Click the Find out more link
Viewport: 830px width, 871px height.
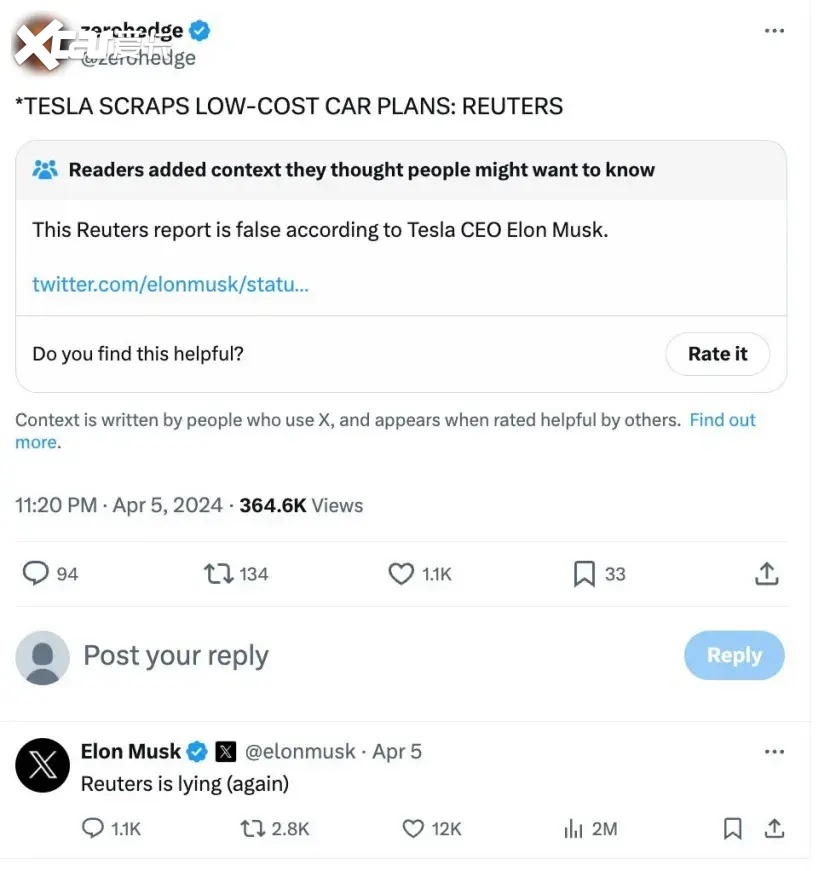722,420
